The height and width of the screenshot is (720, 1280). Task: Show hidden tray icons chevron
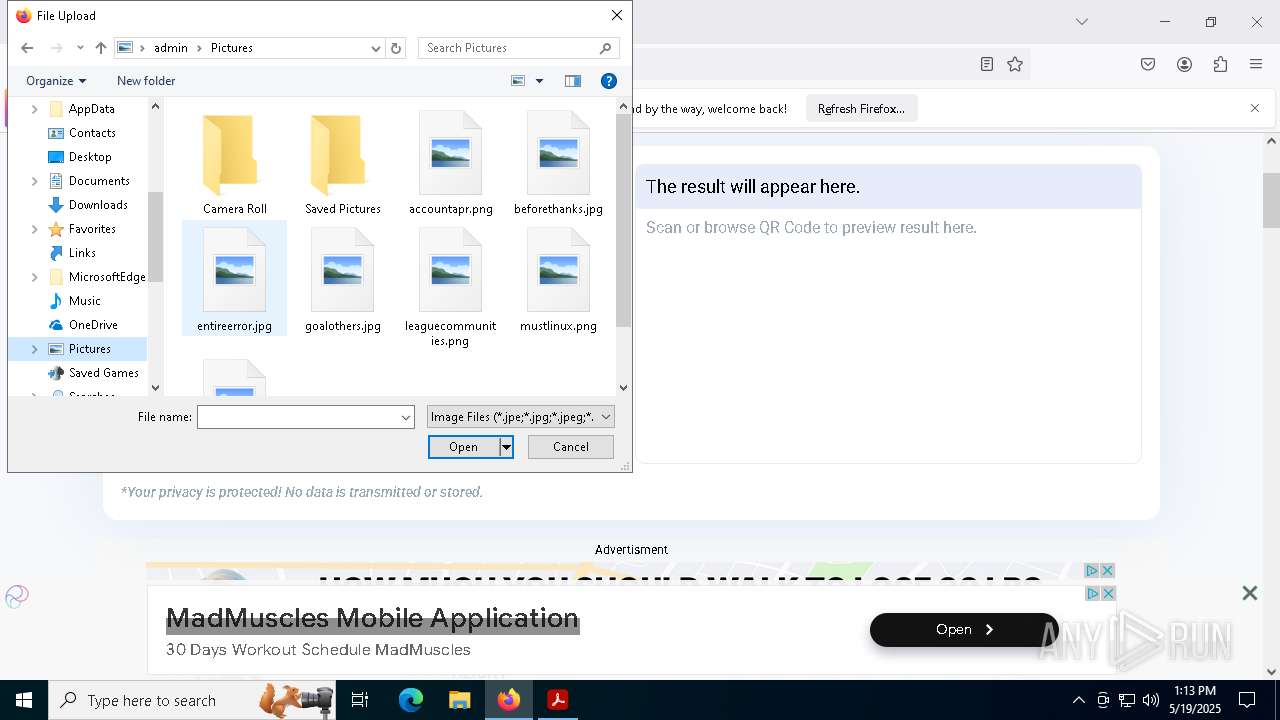[x=1078, y=700]
